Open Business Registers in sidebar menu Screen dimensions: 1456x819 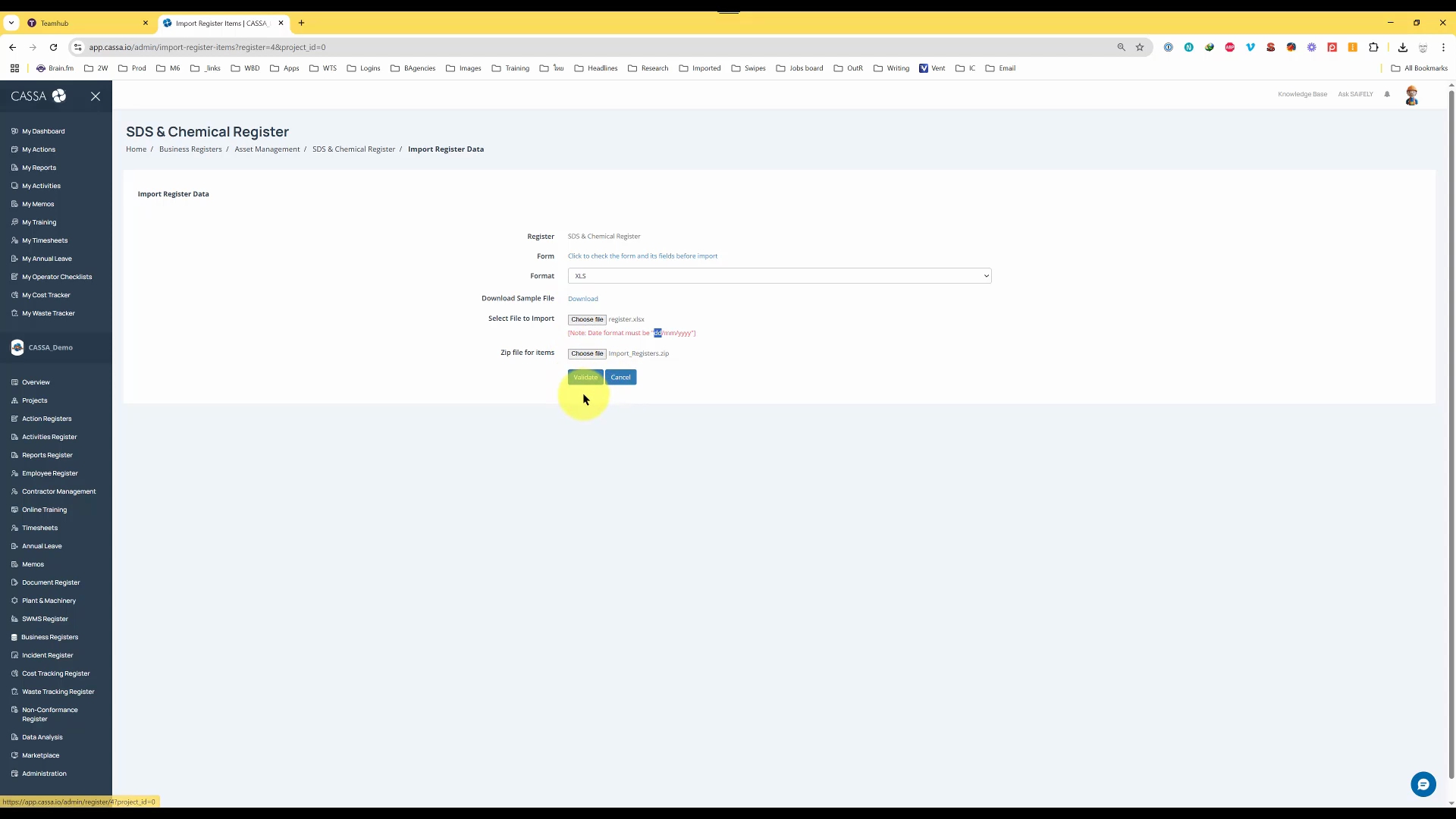tap(49, 637)
